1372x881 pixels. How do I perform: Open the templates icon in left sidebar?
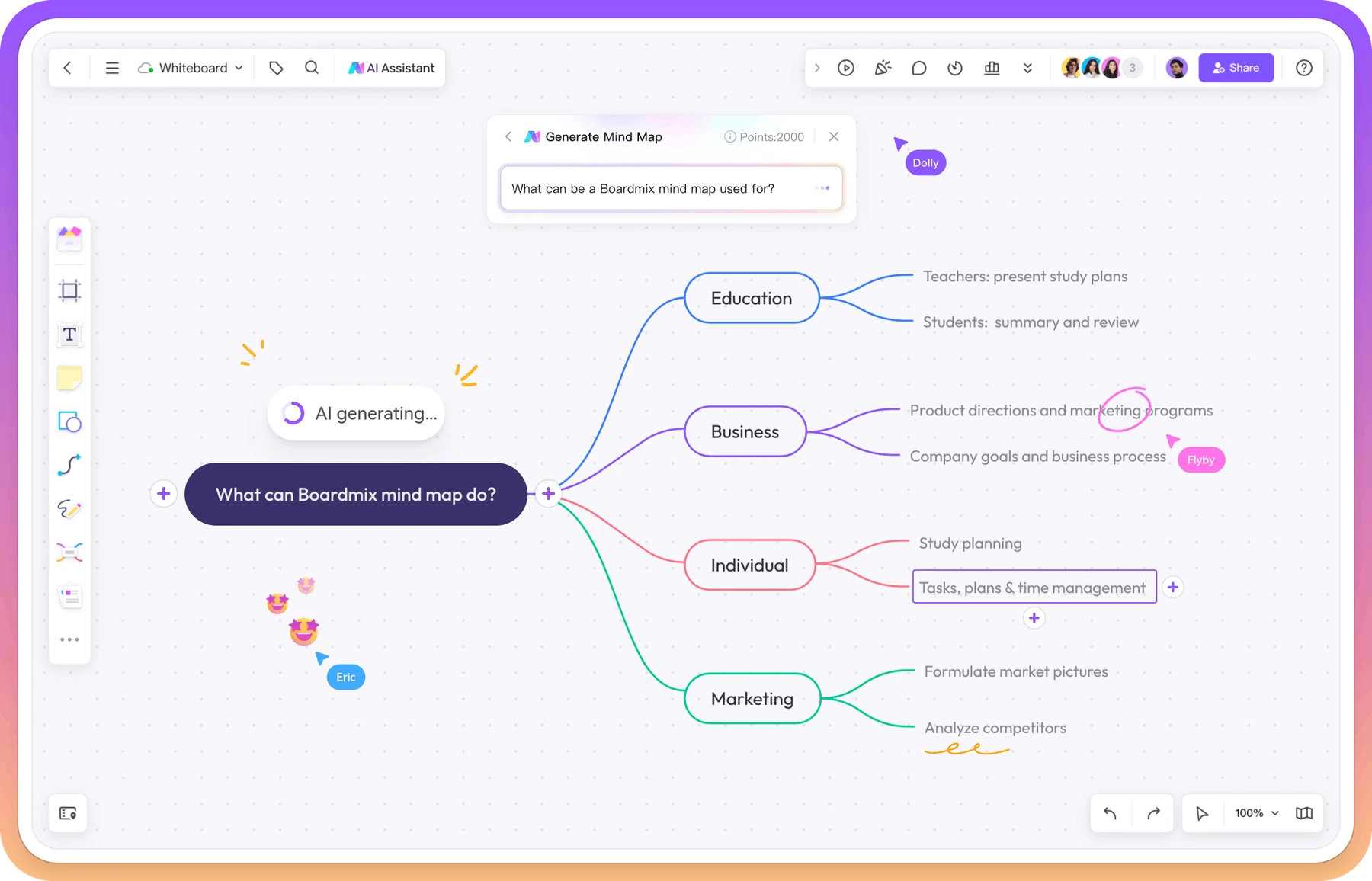(69, 239)
